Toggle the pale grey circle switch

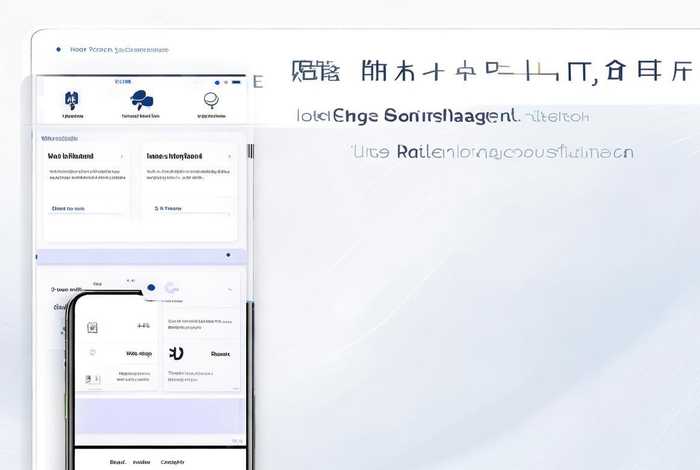coord(170,288)
